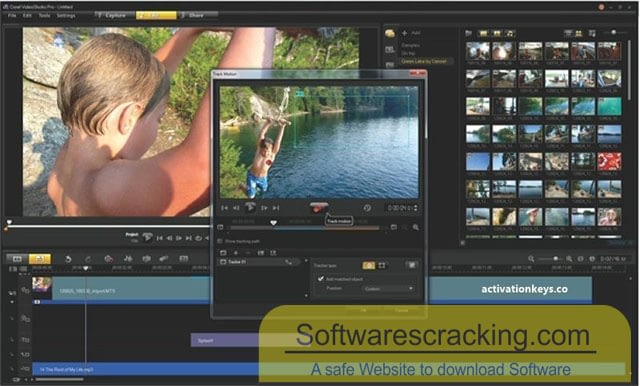The height and width of the screenshot is (386, 640).
Task: Toggle the mosaic option beside tracker type
Action: click(411, 266)
